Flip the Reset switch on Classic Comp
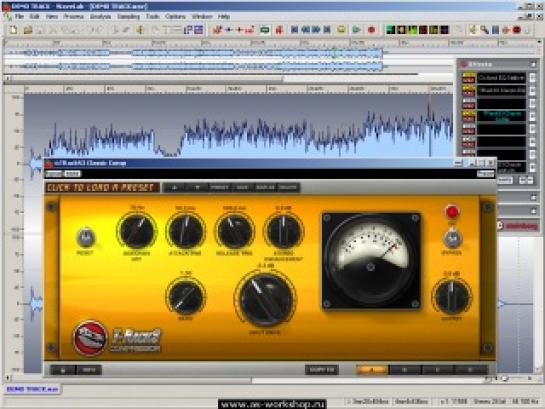This screenshot has width=545, height=409. coord(85,238)
